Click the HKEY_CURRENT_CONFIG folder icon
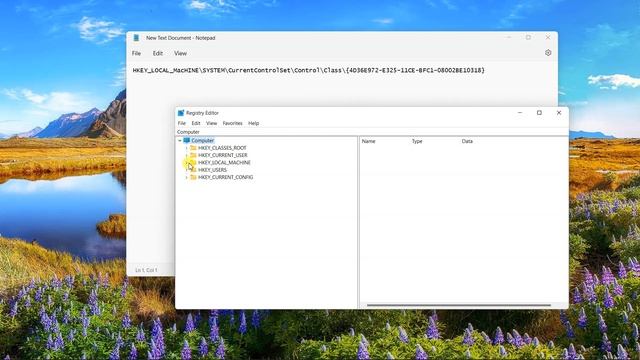The image size is (640, 360). pos(193,178)
